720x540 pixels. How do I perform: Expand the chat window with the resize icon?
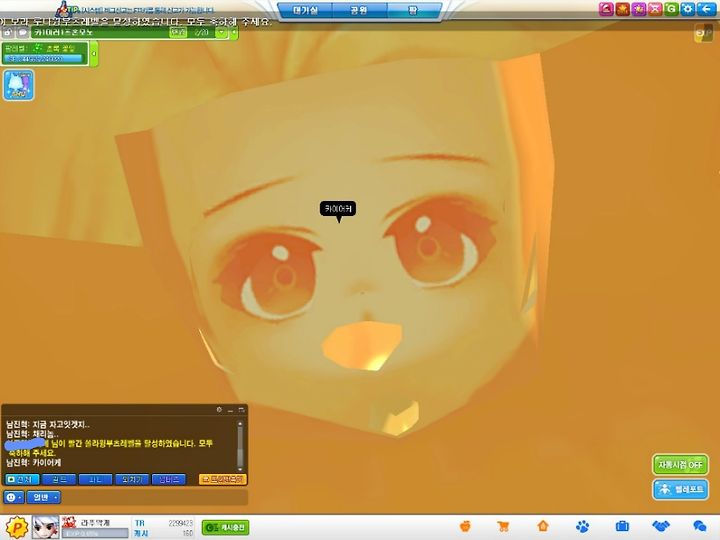(x=241, y=410)
